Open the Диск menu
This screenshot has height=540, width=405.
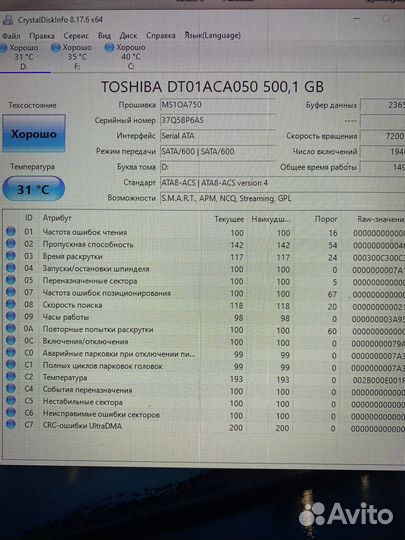pos(128,35)
